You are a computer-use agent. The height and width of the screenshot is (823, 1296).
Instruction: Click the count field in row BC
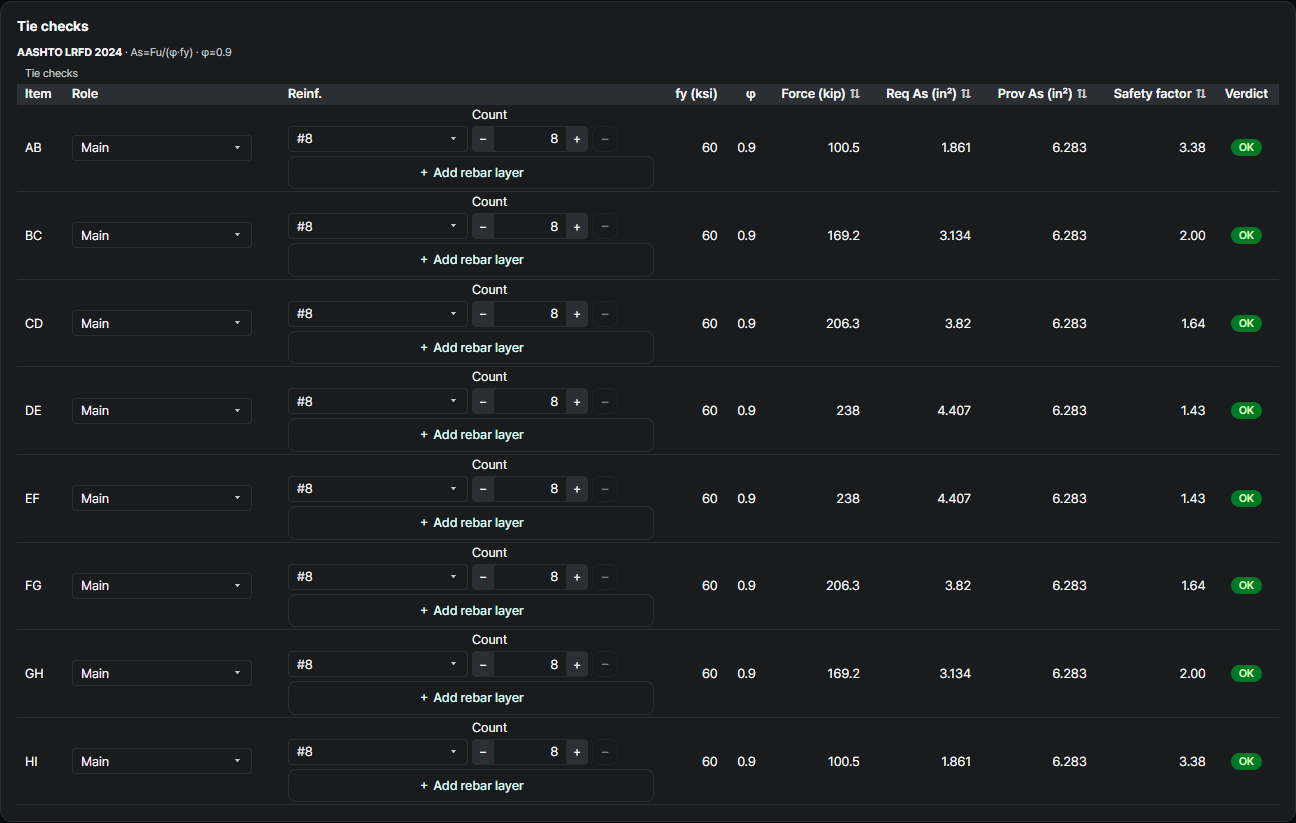[530, 227]
